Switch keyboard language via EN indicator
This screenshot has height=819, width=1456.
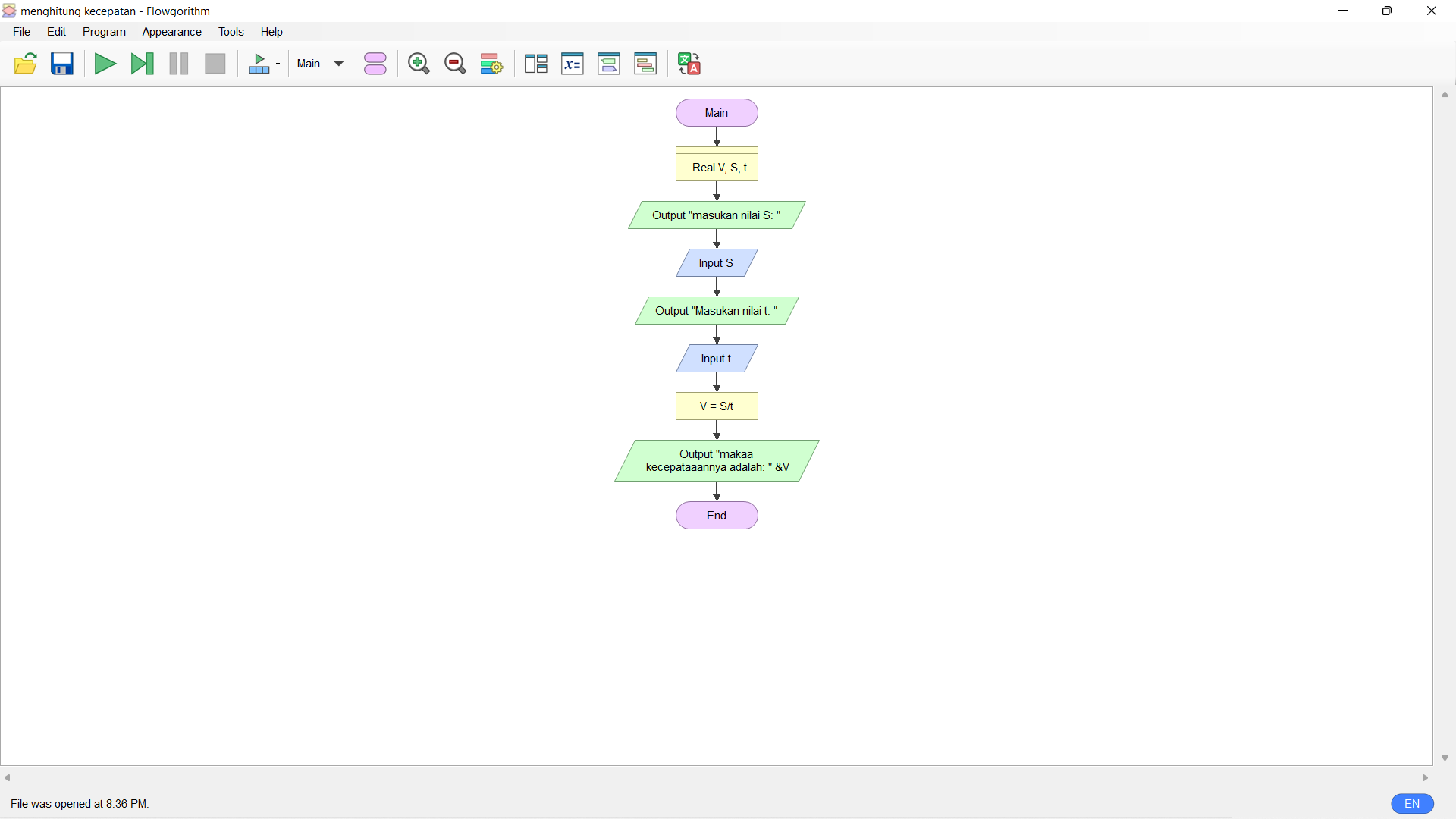click(x=1412, y=804)
